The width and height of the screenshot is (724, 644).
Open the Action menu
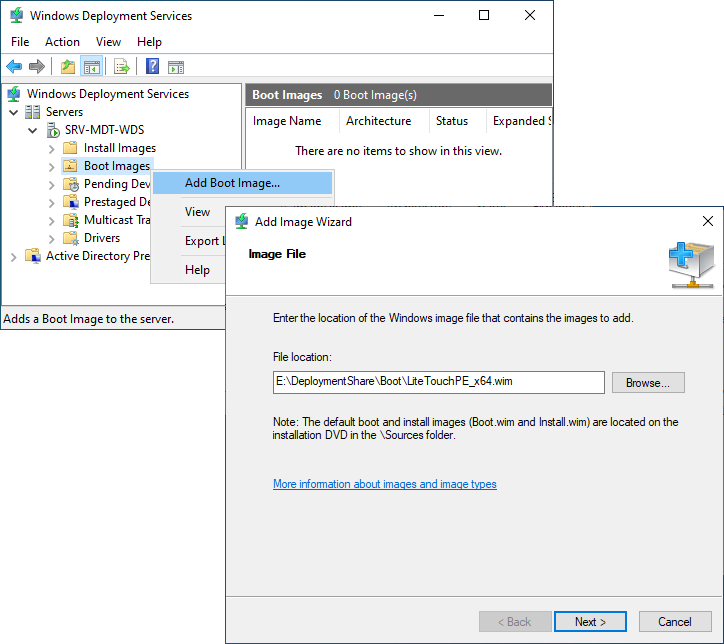[62, 42]
